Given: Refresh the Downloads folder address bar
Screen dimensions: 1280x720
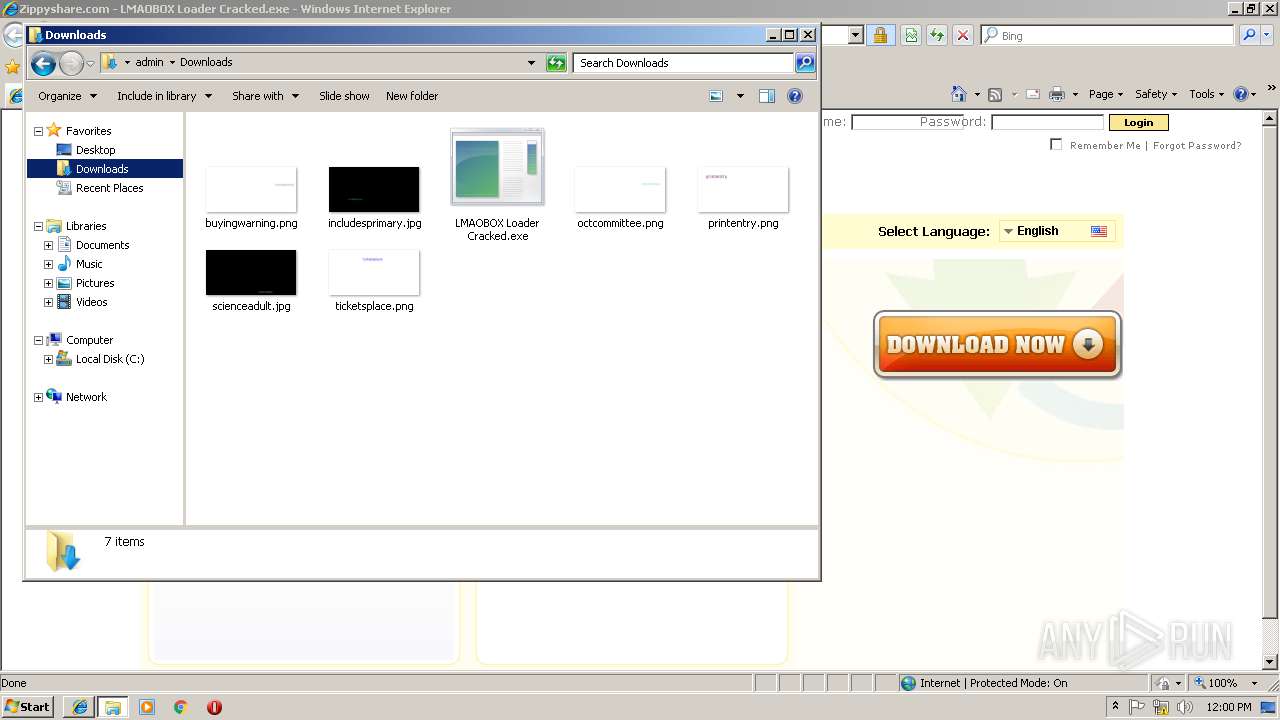Looking at the screenshot, I should pos(556,63).
